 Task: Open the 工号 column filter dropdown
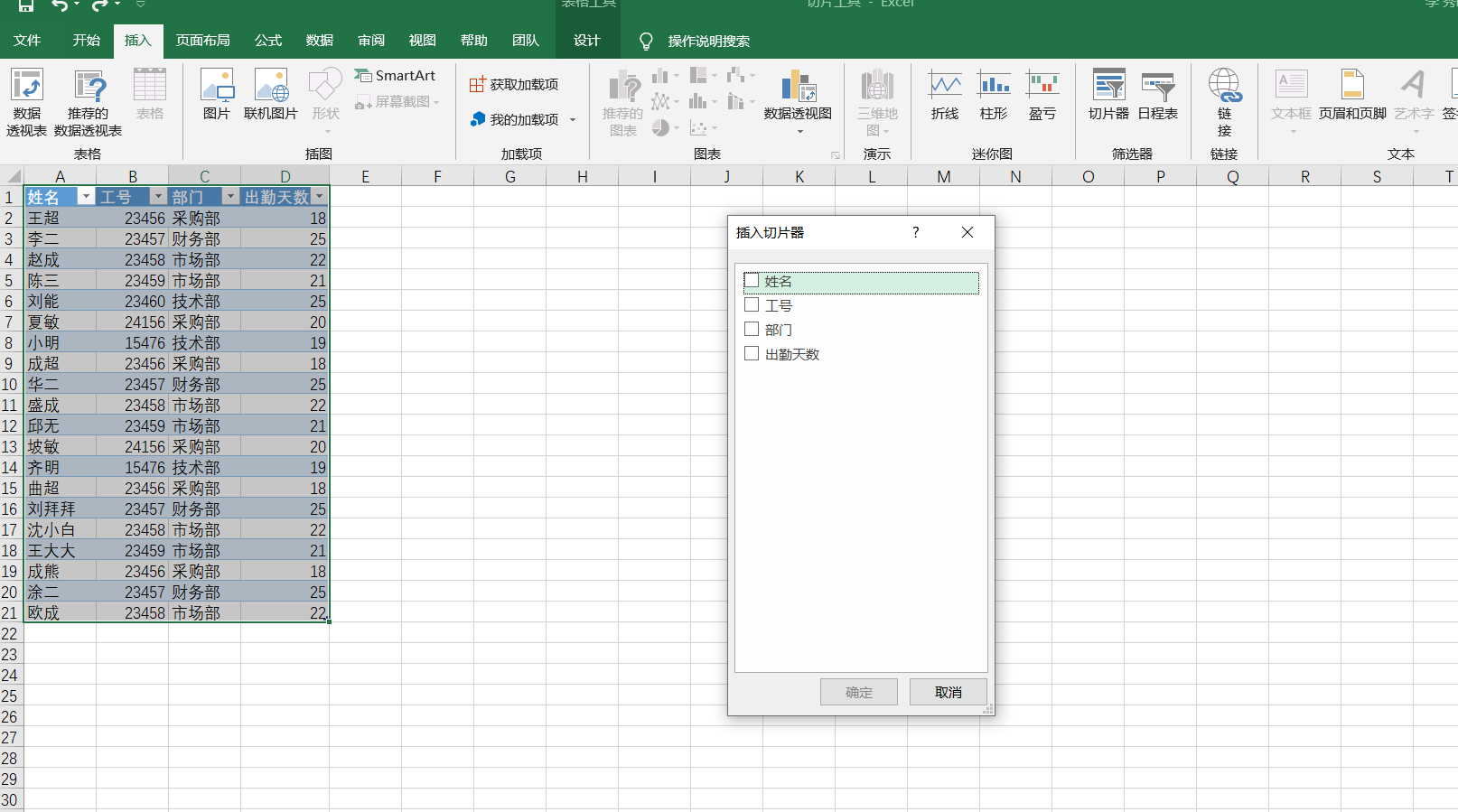(158, 197)
